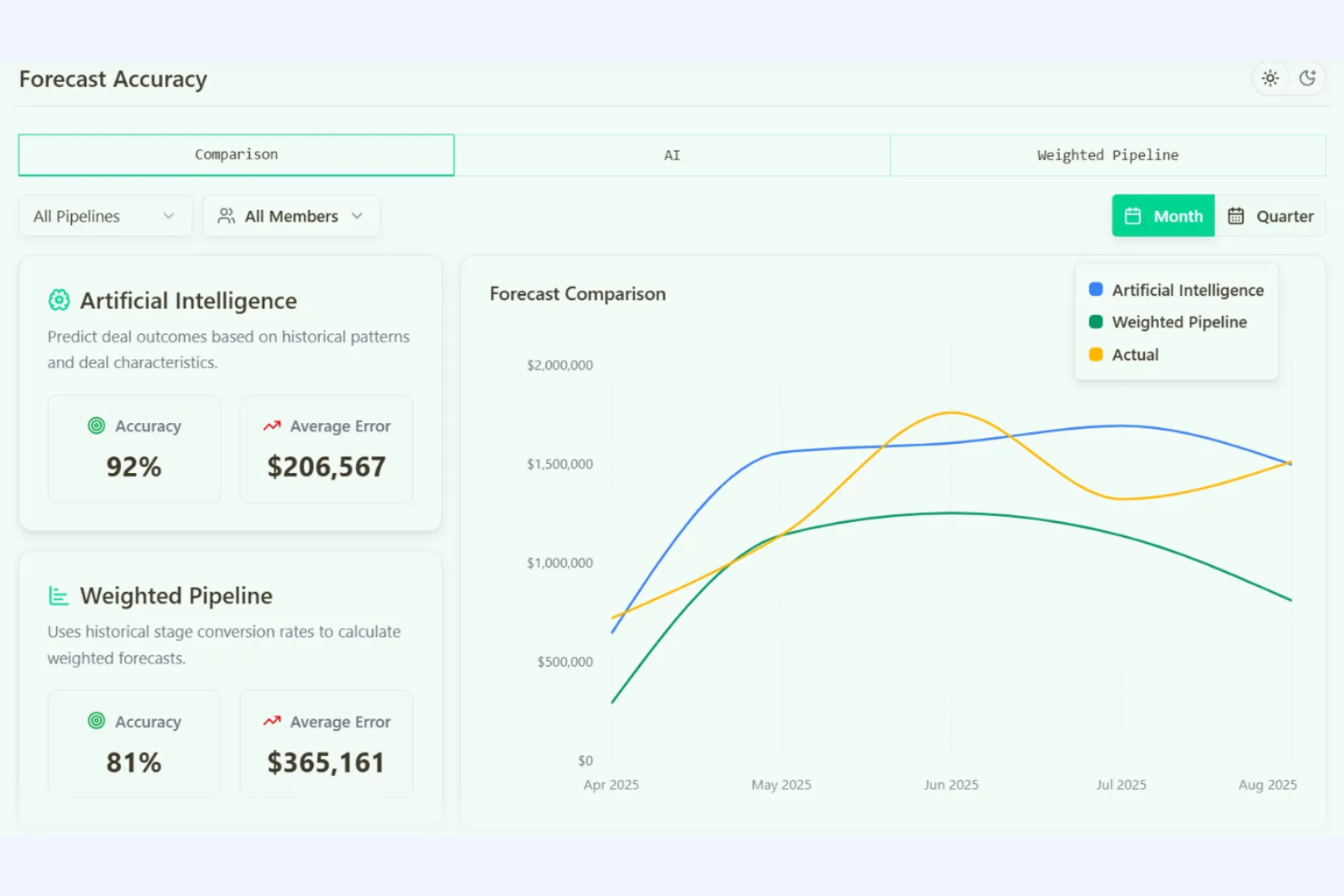Open the Weighted Pipeline tab

(x=1107, y=154)
